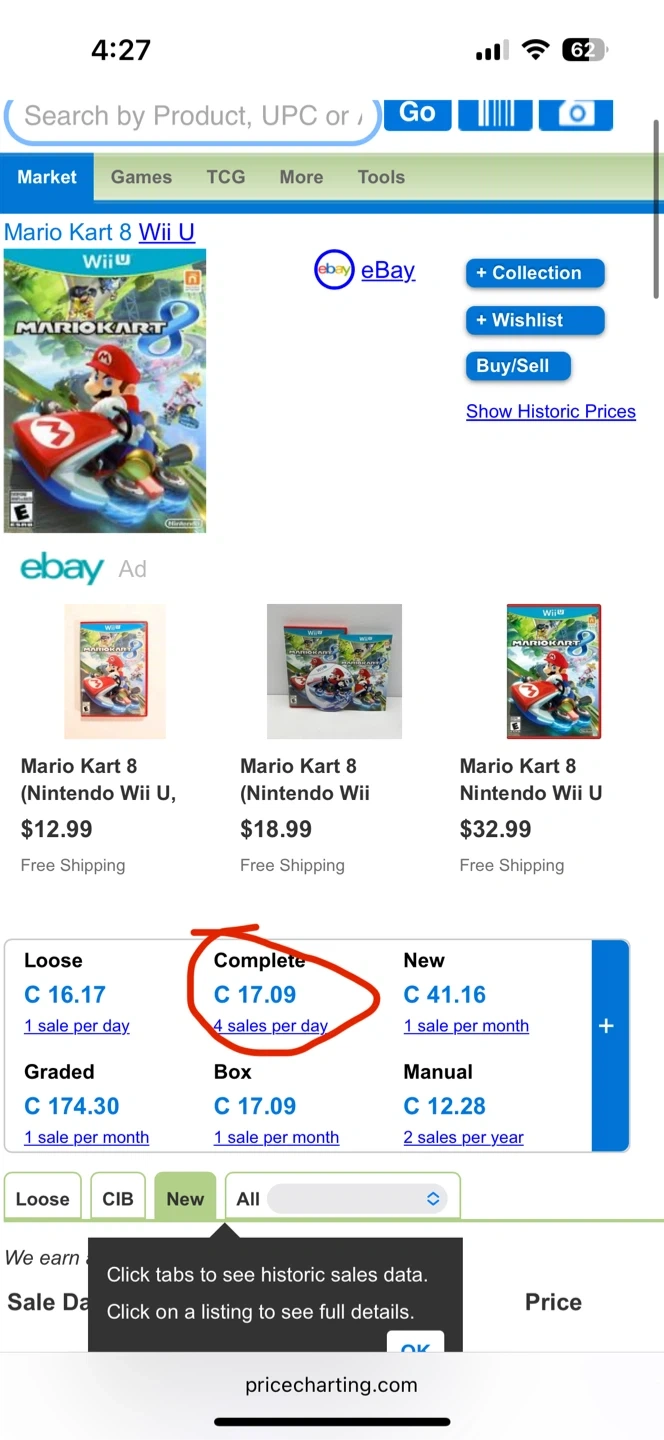This screenshot has height=1440, width=664.
Task: Tap the camera search icon
Action: pos(575,113)
